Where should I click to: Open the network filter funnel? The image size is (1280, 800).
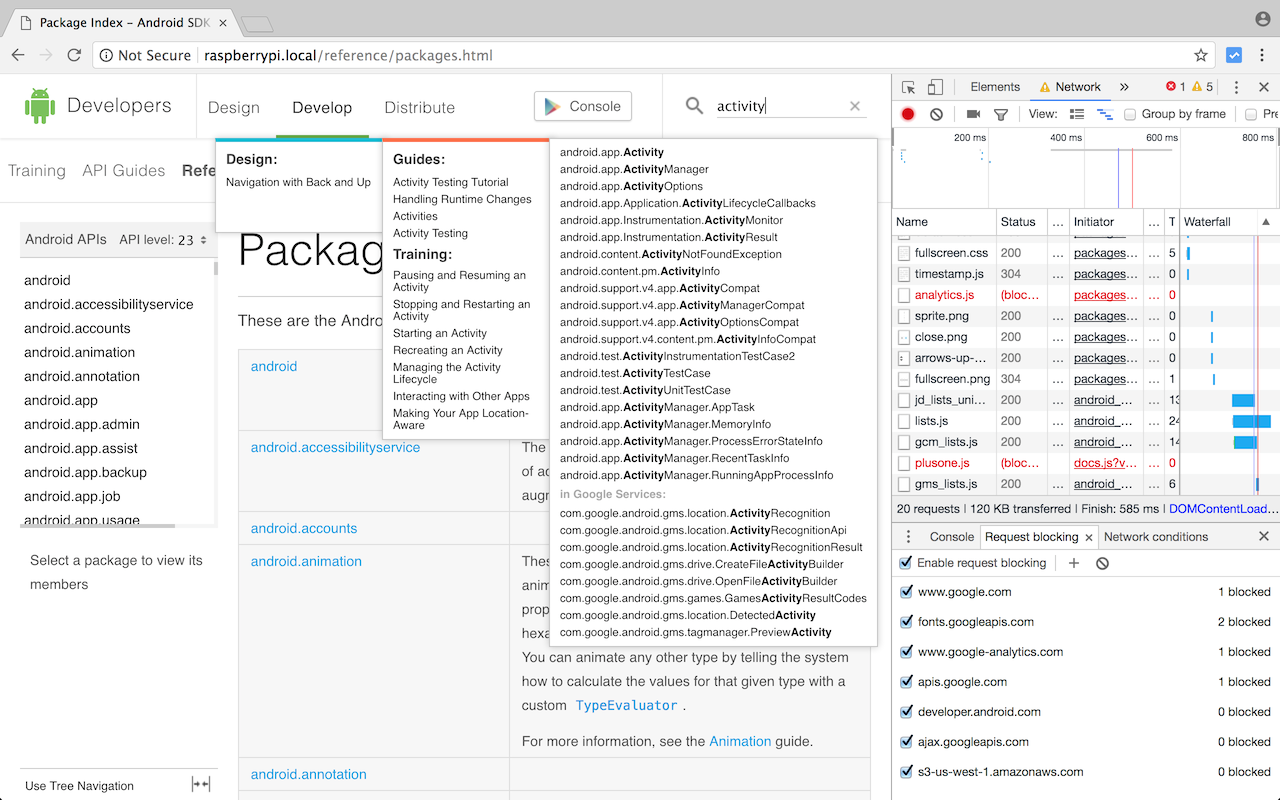click(x=1000, y=114)
